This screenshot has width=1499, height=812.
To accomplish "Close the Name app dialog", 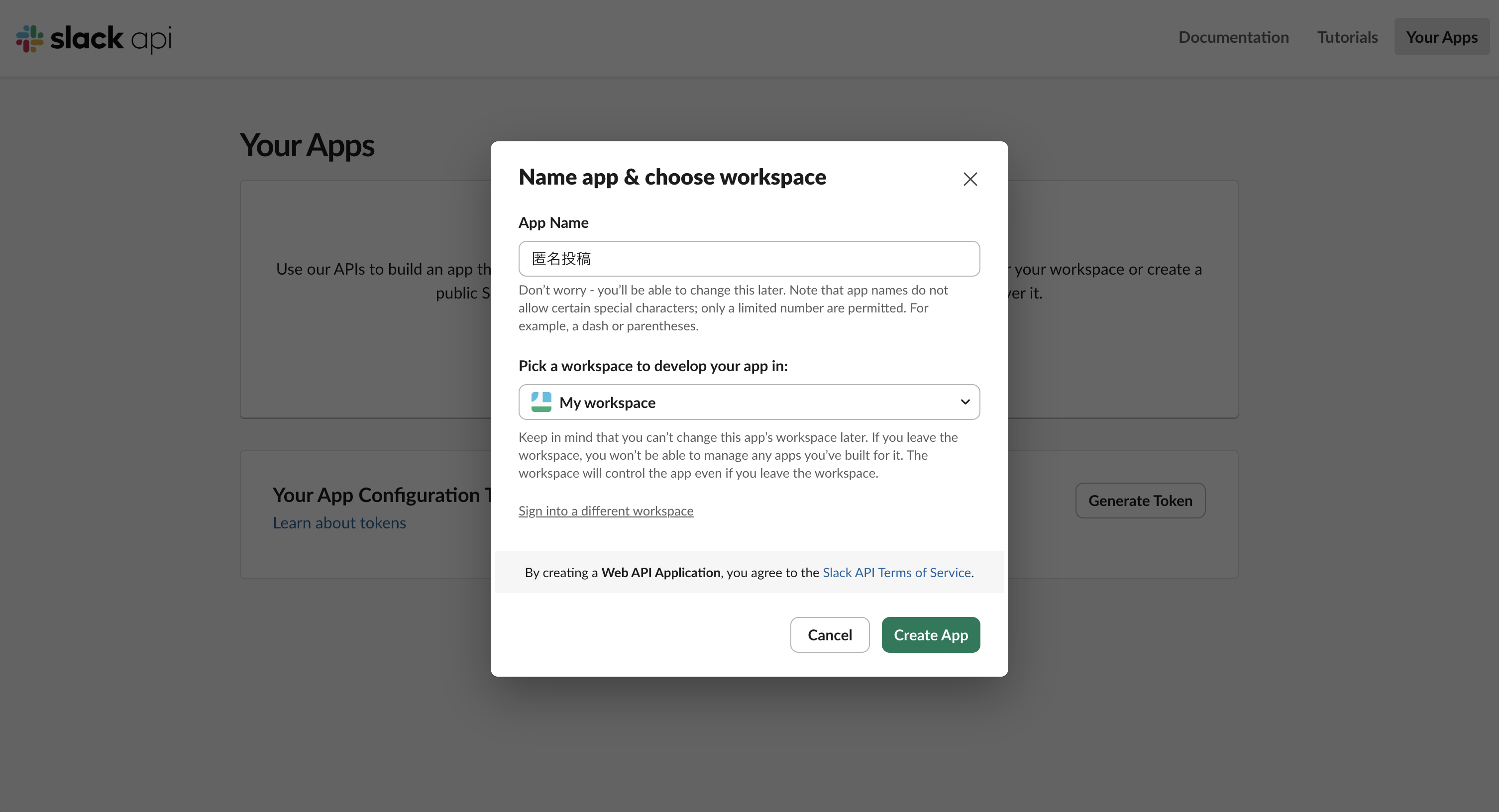I will (x=970, y=179).
